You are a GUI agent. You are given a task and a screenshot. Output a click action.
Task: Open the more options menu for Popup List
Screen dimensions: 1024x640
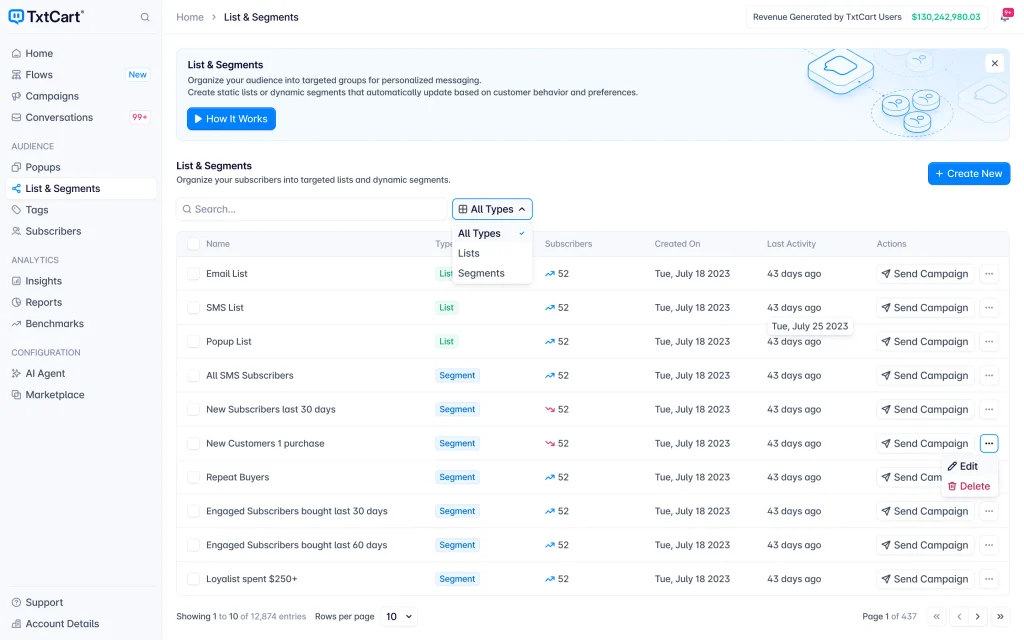pos(989,342)
